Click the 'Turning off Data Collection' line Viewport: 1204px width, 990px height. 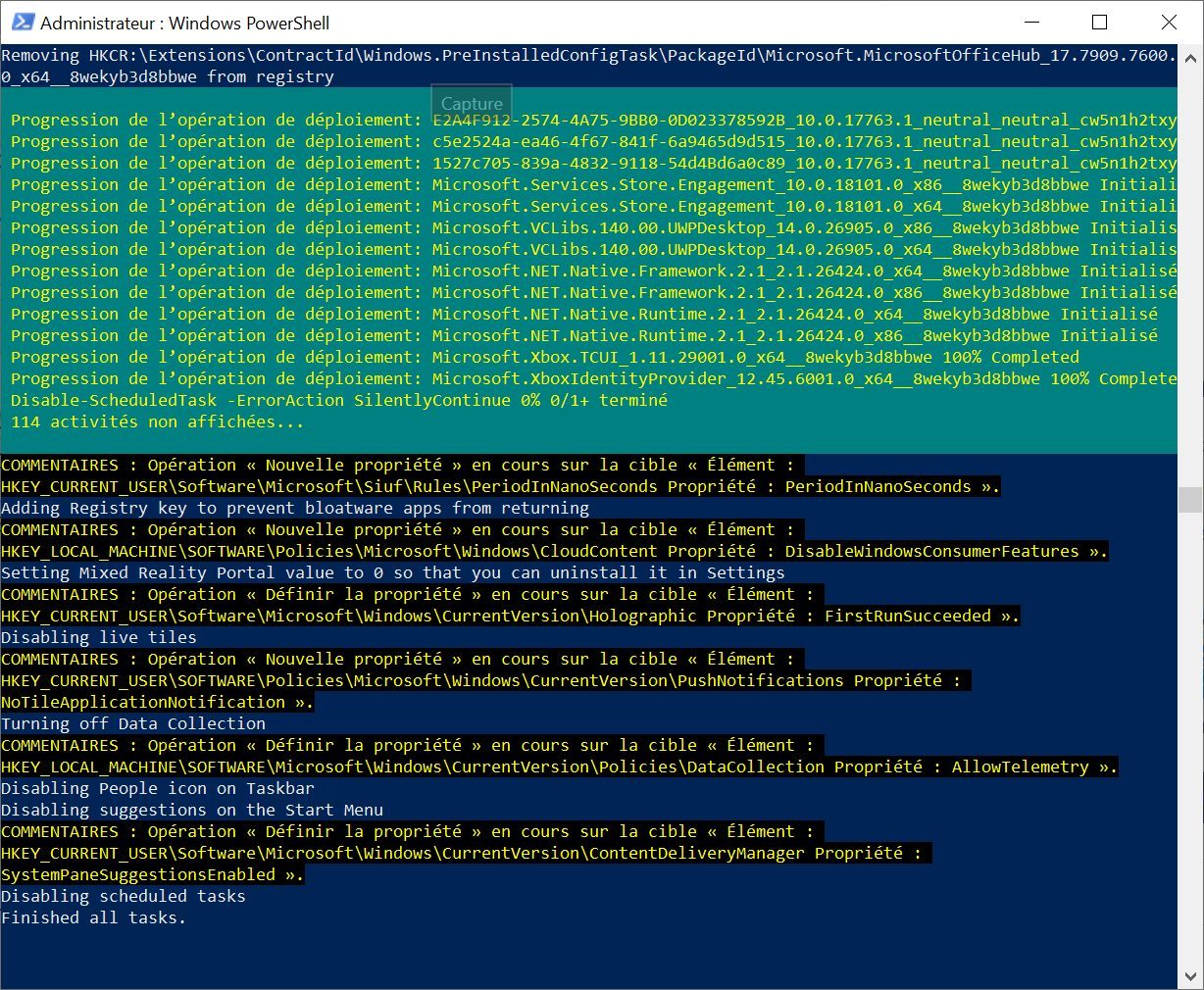[133, 723]
